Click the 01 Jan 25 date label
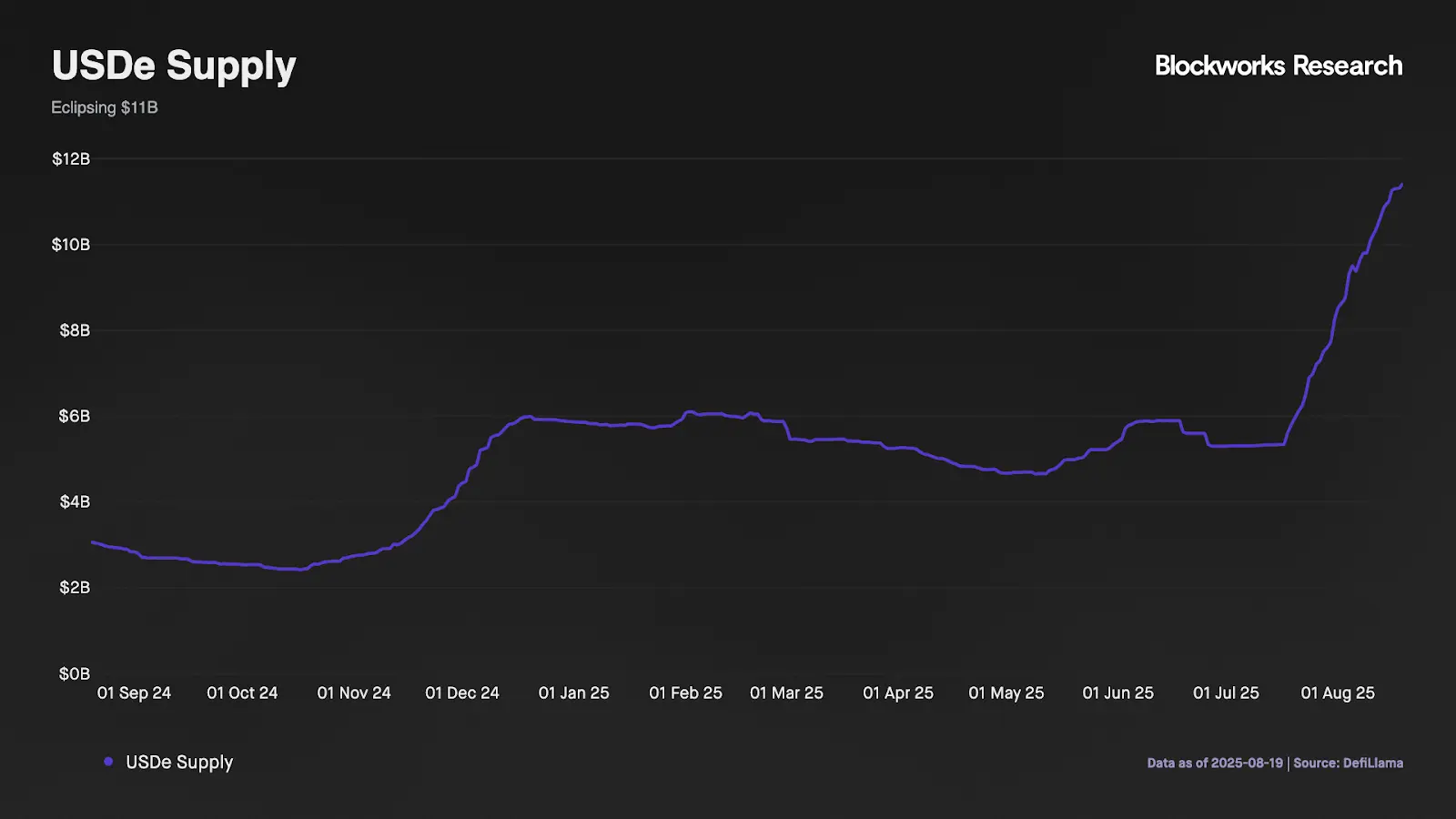Screen dimensions: 1456x819 click(573, 693)
